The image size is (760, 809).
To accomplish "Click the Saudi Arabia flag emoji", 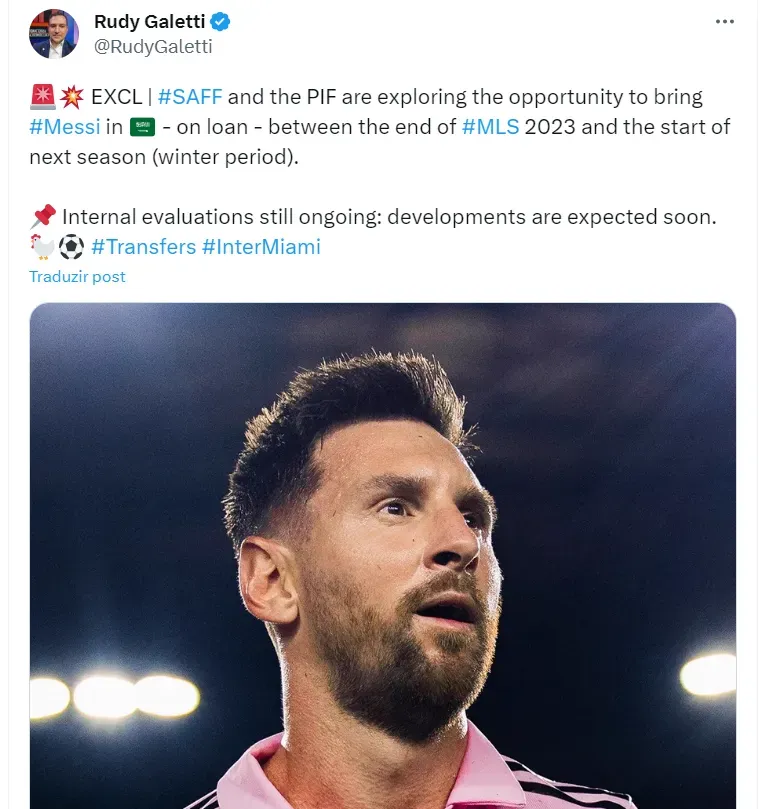I will (x=143, y=127).
